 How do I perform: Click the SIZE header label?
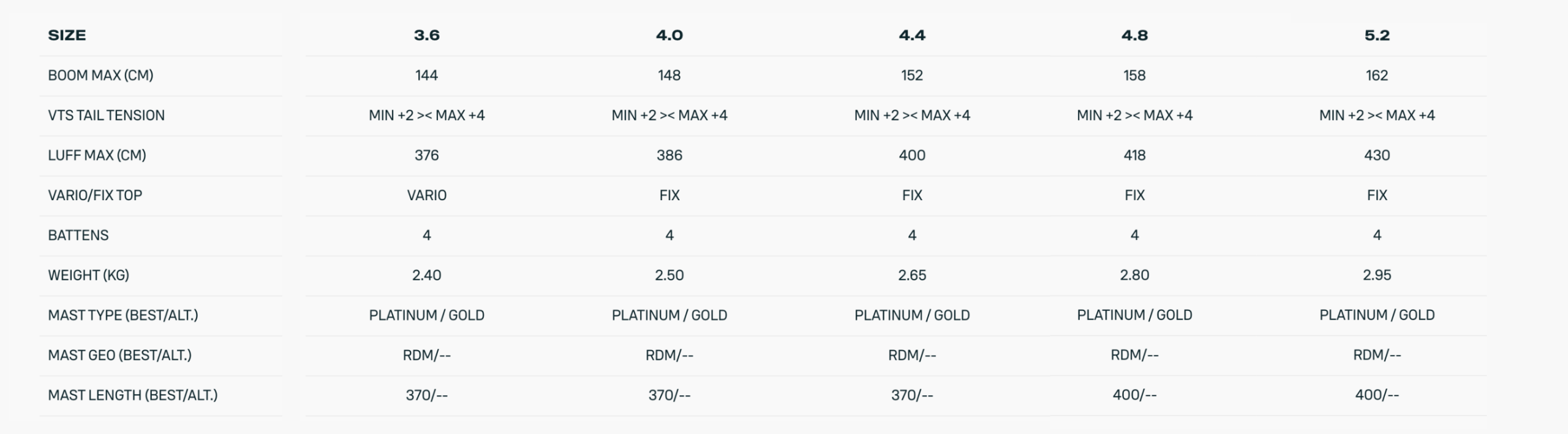coord(67,36)
